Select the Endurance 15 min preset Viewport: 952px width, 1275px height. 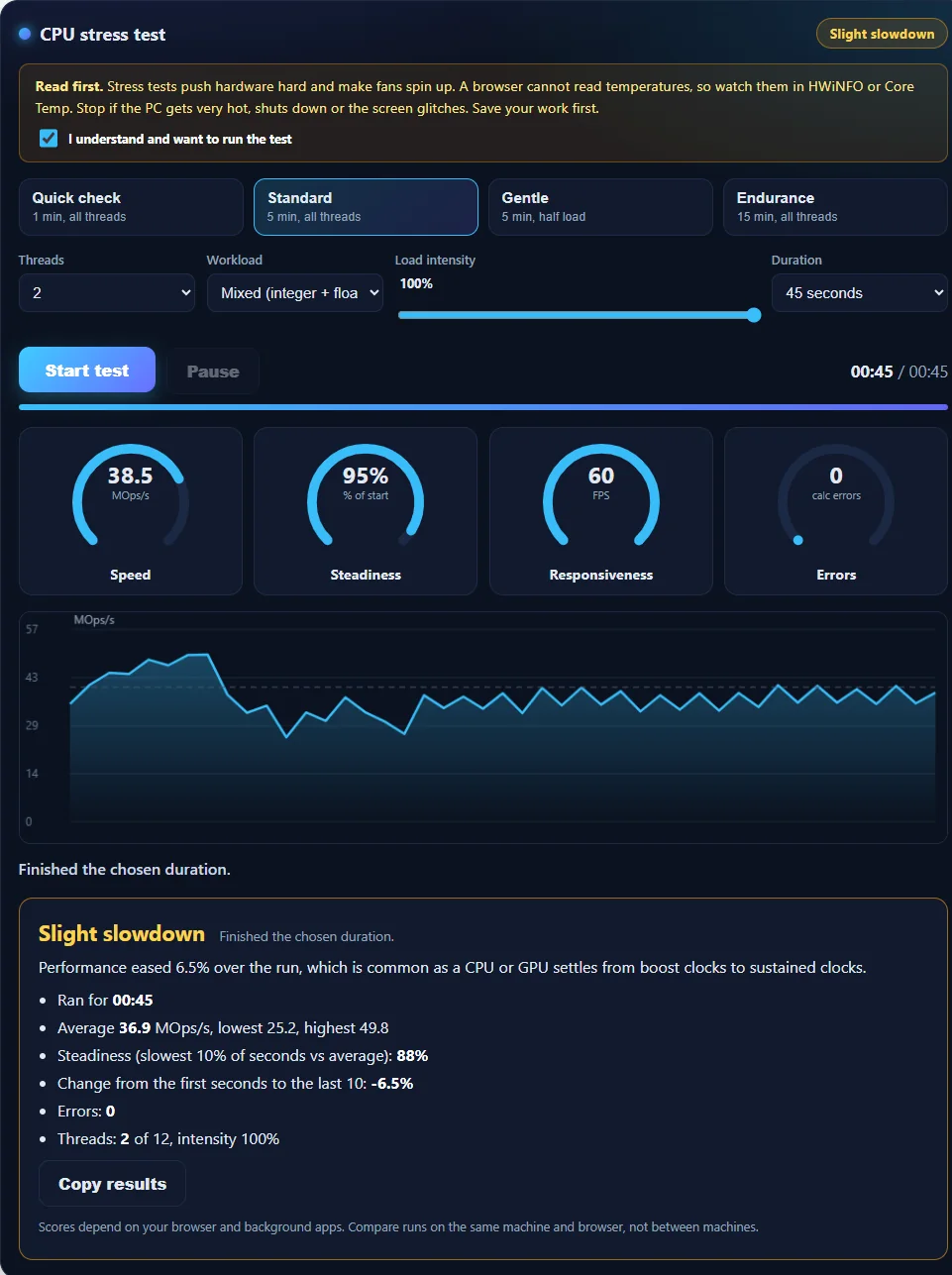tap(835, 207)
